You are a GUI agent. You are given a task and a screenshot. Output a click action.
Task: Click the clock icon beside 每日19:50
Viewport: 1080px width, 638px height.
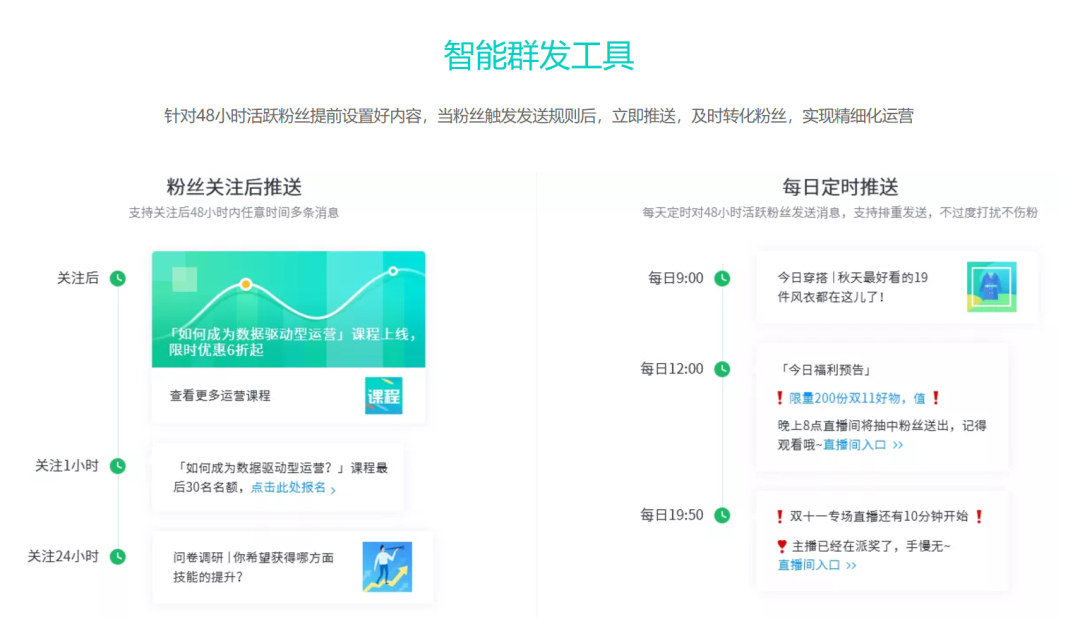[722, 515]
